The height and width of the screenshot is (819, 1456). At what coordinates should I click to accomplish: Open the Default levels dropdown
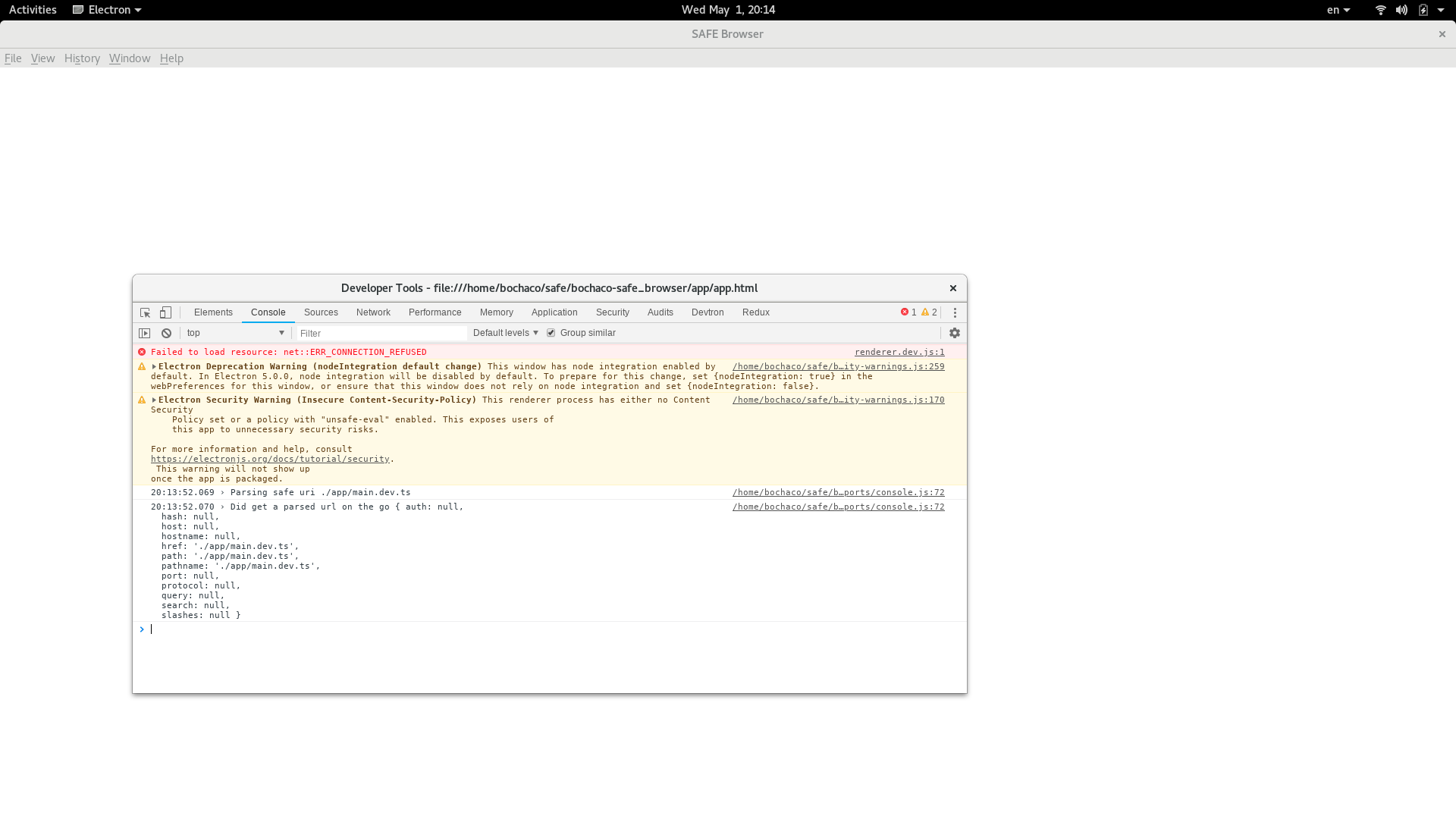[x=504, y=332]
